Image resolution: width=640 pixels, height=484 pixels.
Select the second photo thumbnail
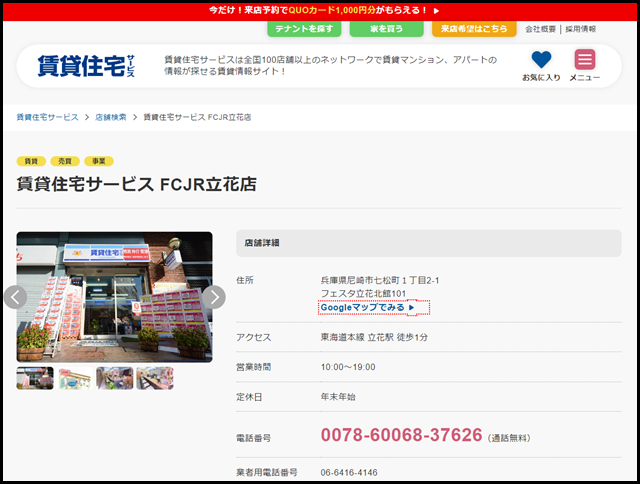click(75, 378)
